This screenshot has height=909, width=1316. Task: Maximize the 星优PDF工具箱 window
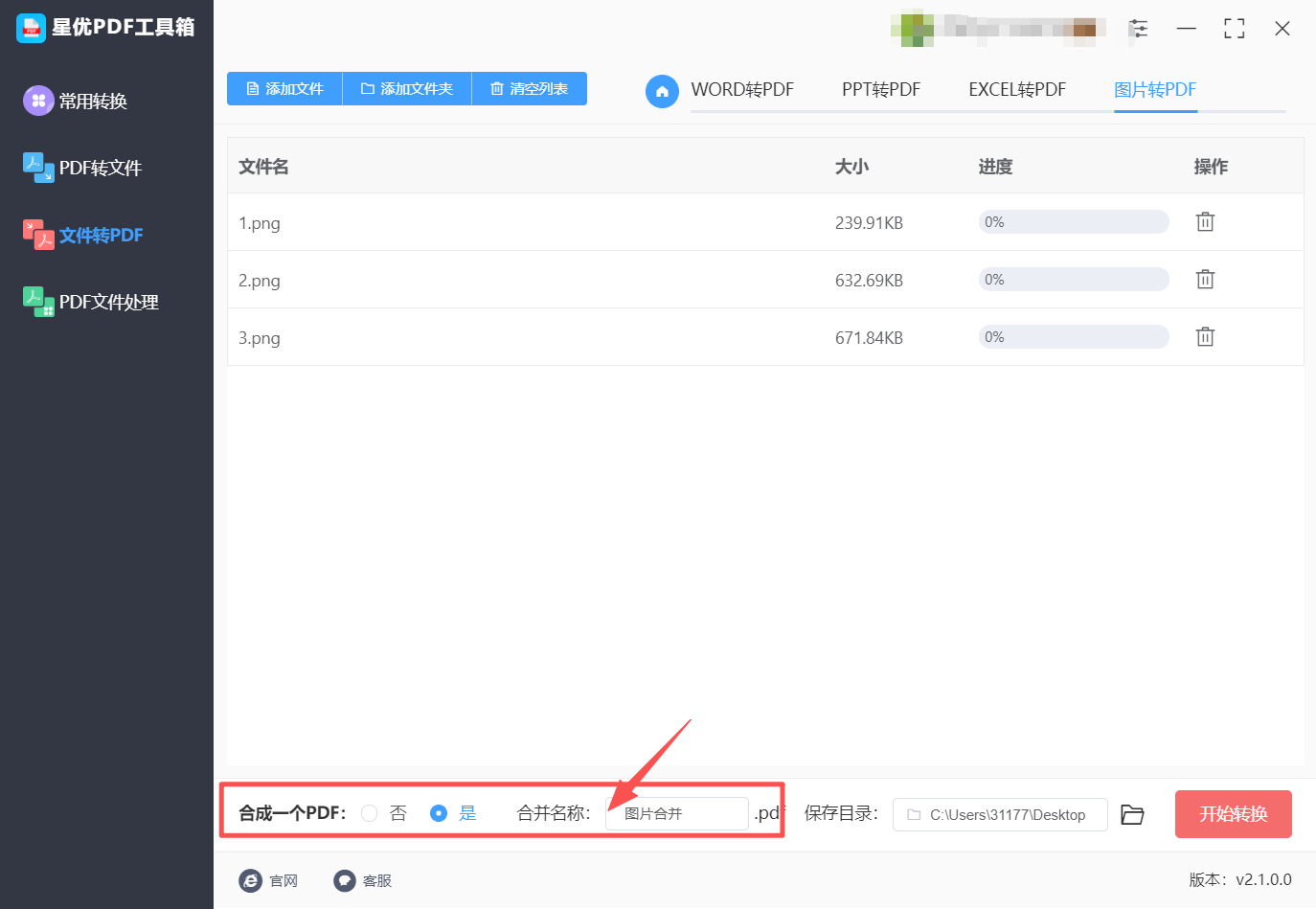1235,29
